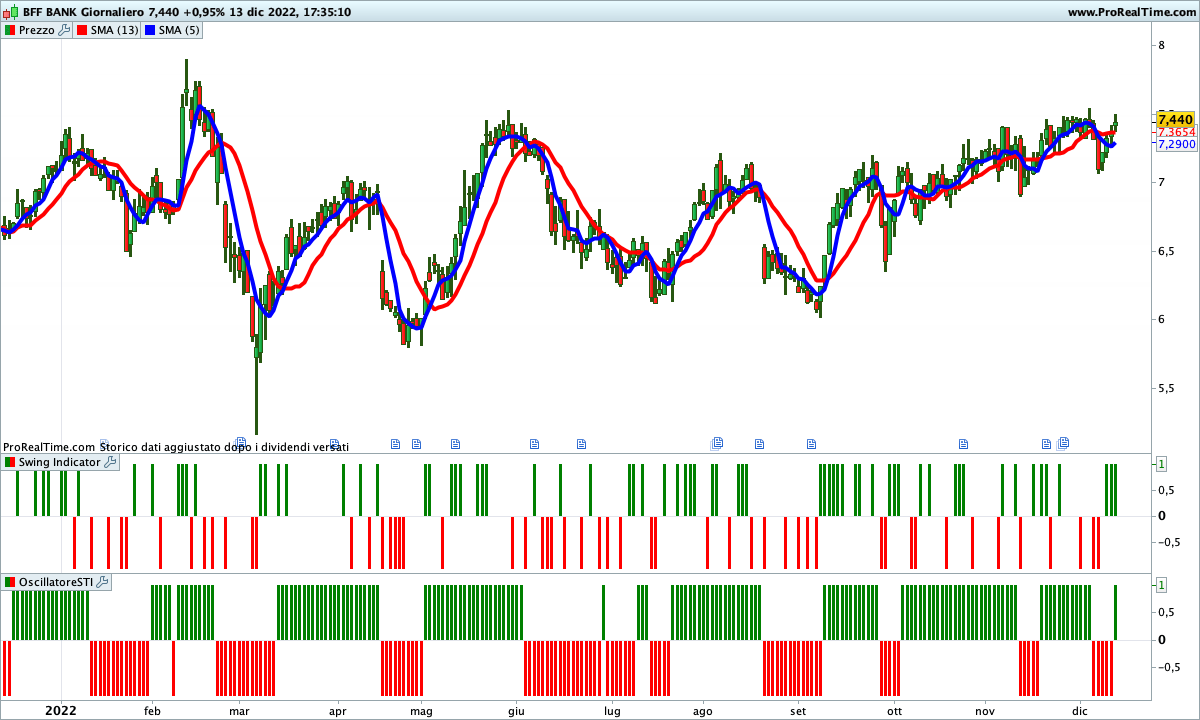The height and width of the screenshot is (720, 1200).
Task: Click the Swing Indicator scale value box
Action: [x=1161, y=463]
